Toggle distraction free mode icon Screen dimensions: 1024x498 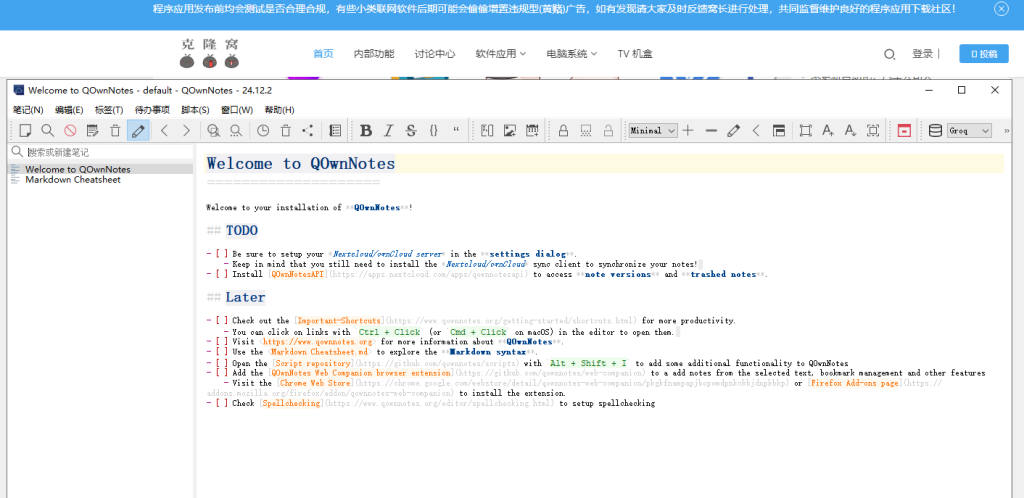pyautogui.click(x=805, y=131)
